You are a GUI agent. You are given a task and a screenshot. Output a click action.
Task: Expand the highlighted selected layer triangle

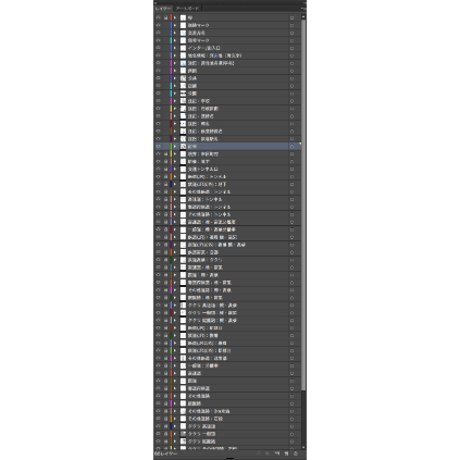click(175, 146)
